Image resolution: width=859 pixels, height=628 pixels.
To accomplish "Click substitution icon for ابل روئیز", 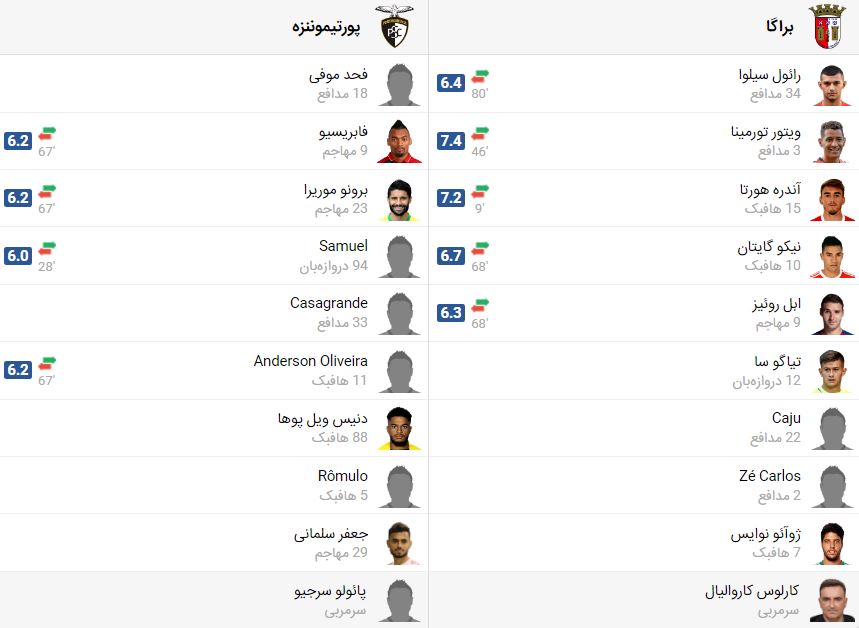I will coord(480,306).
